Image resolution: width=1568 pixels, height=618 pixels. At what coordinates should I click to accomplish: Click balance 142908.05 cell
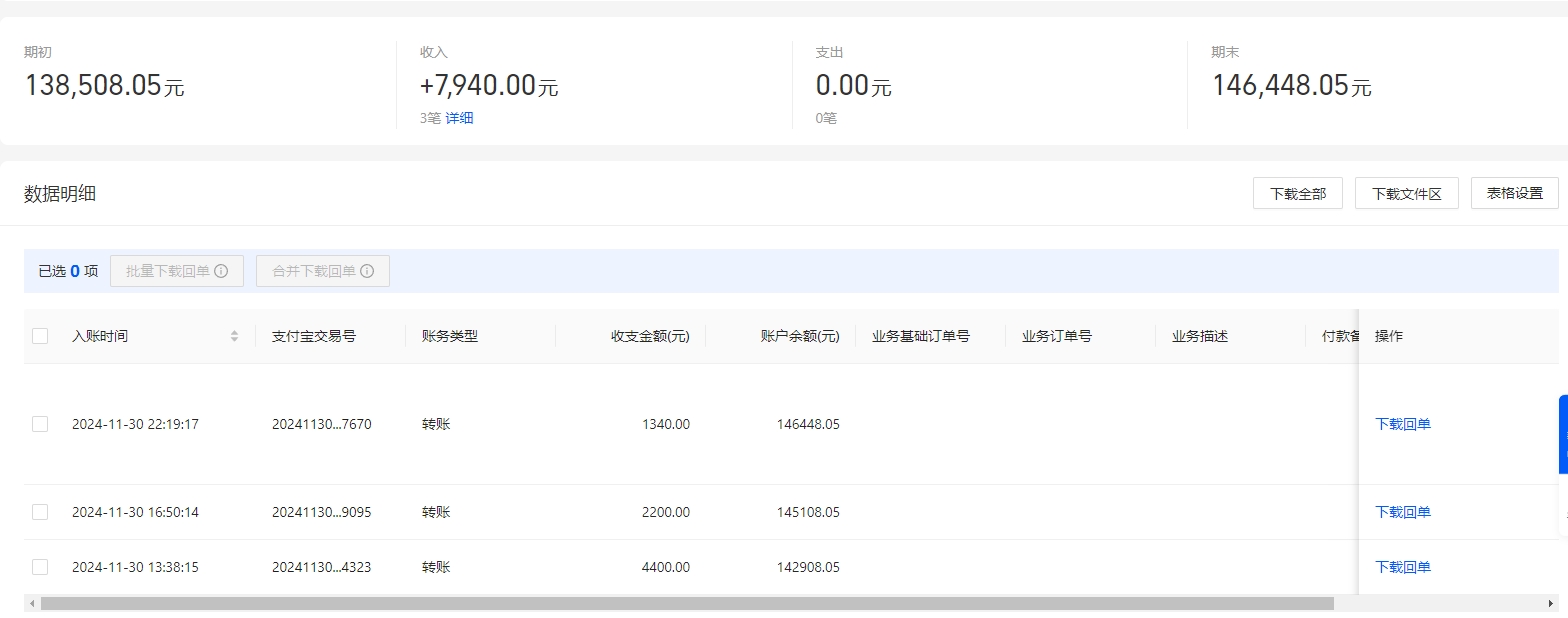pyautogui.click(x=808, y=567)
